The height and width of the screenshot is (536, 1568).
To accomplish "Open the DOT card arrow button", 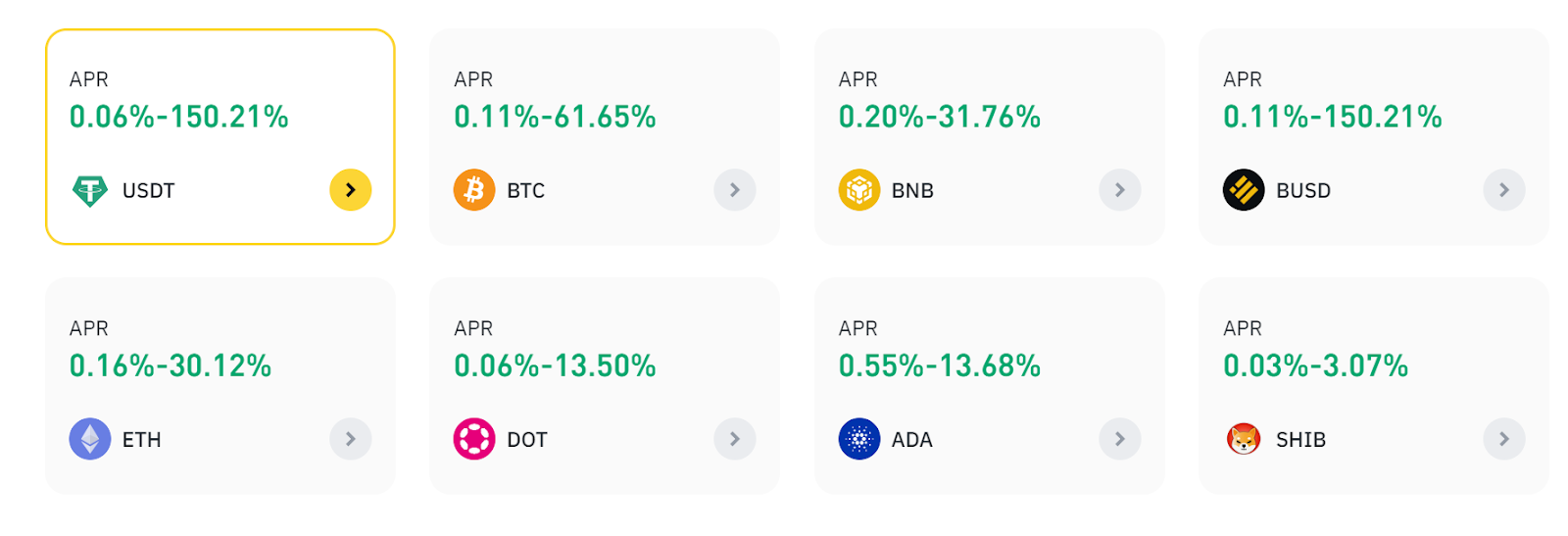I will tap(735, 439).
